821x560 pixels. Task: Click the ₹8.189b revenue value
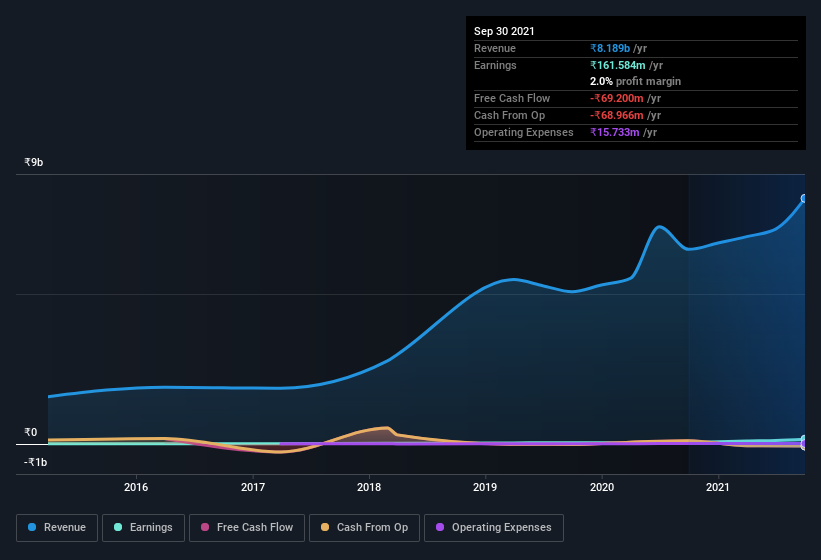(610, 48)
